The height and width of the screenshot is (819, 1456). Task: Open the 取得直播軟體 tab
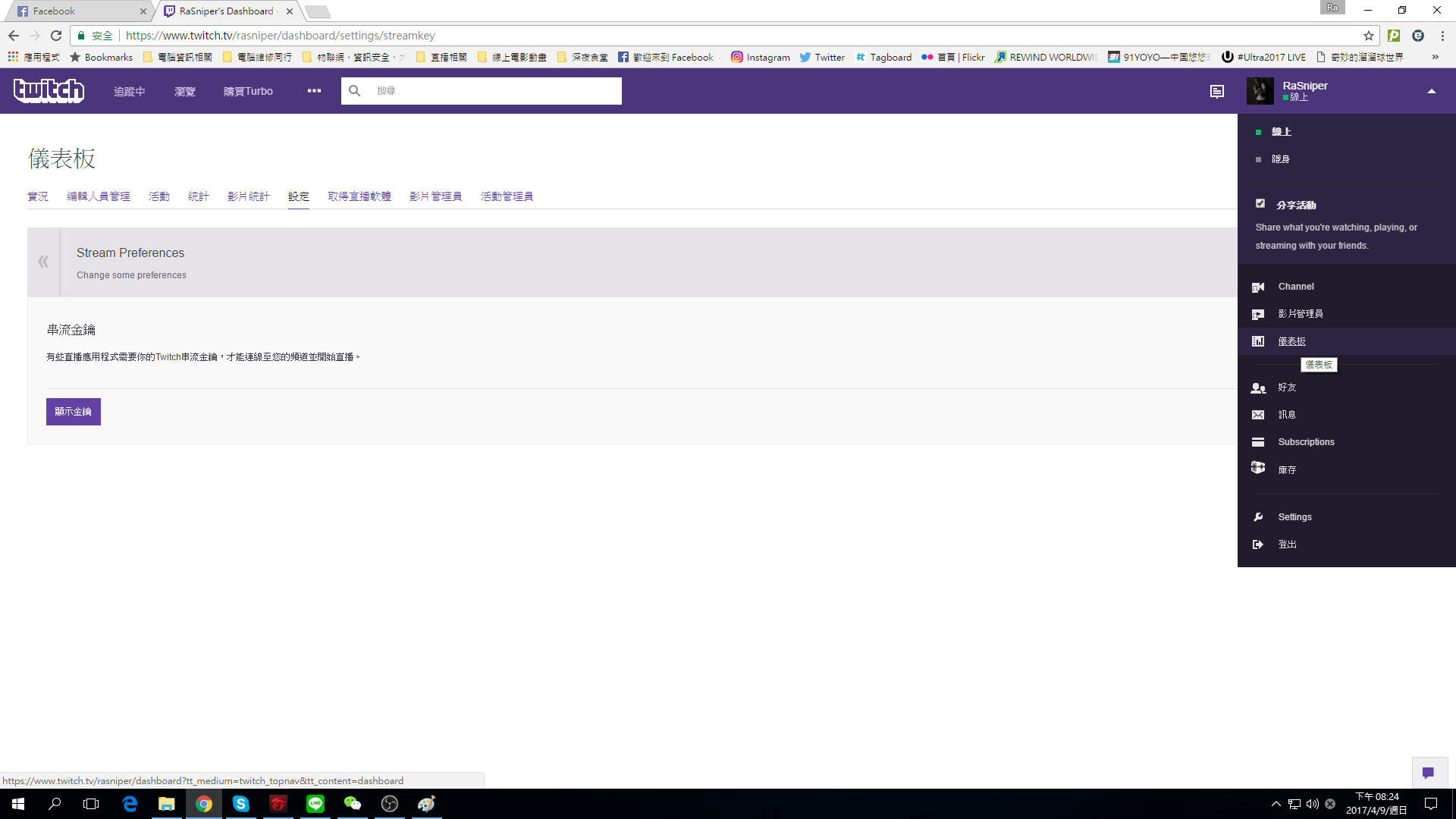359,196
